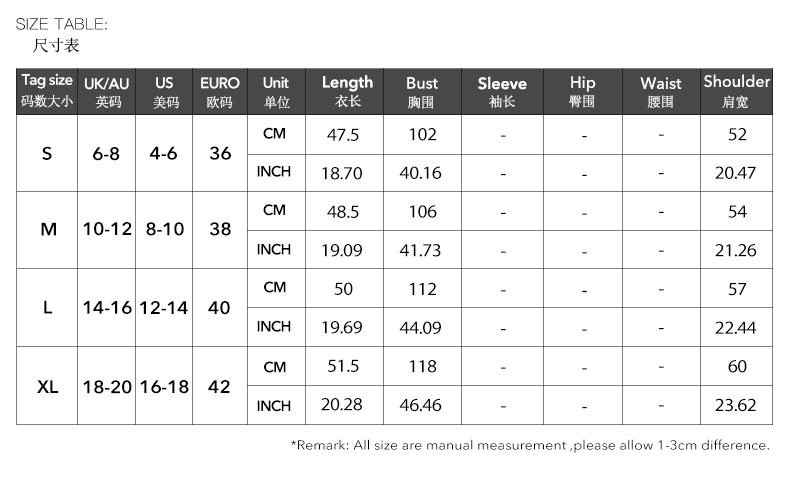Click the Bust column header
This screenshot has width=790, height=478.
[x=421, y=92]
